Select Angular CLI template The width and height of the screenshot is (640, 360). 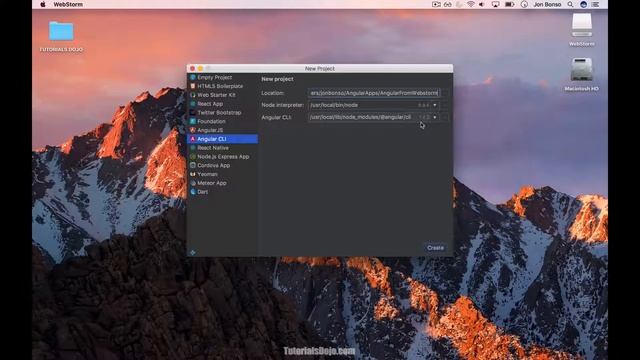click(222, 139)
